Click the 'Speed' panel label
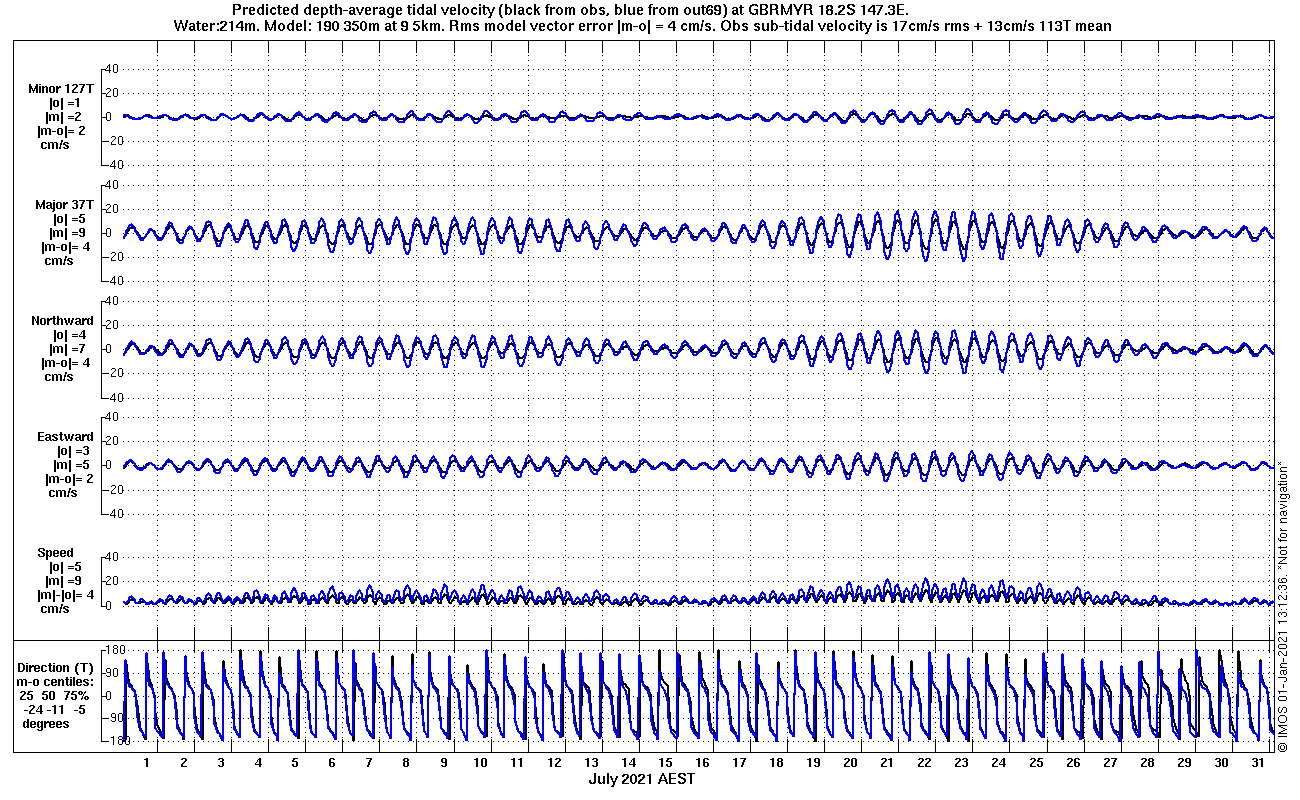 55,553
